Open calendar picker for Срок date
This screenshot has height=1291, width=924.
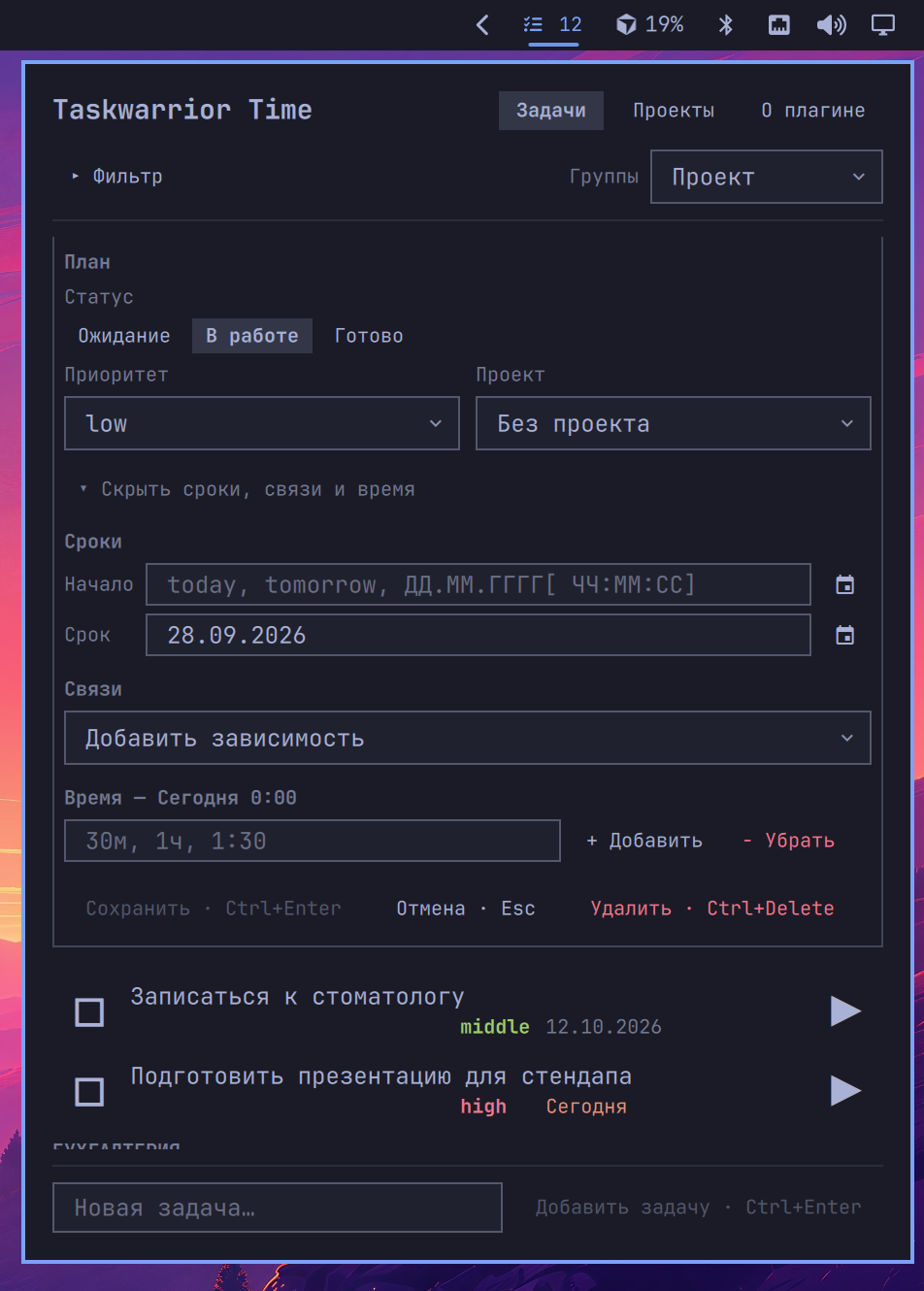pos(845,635)
